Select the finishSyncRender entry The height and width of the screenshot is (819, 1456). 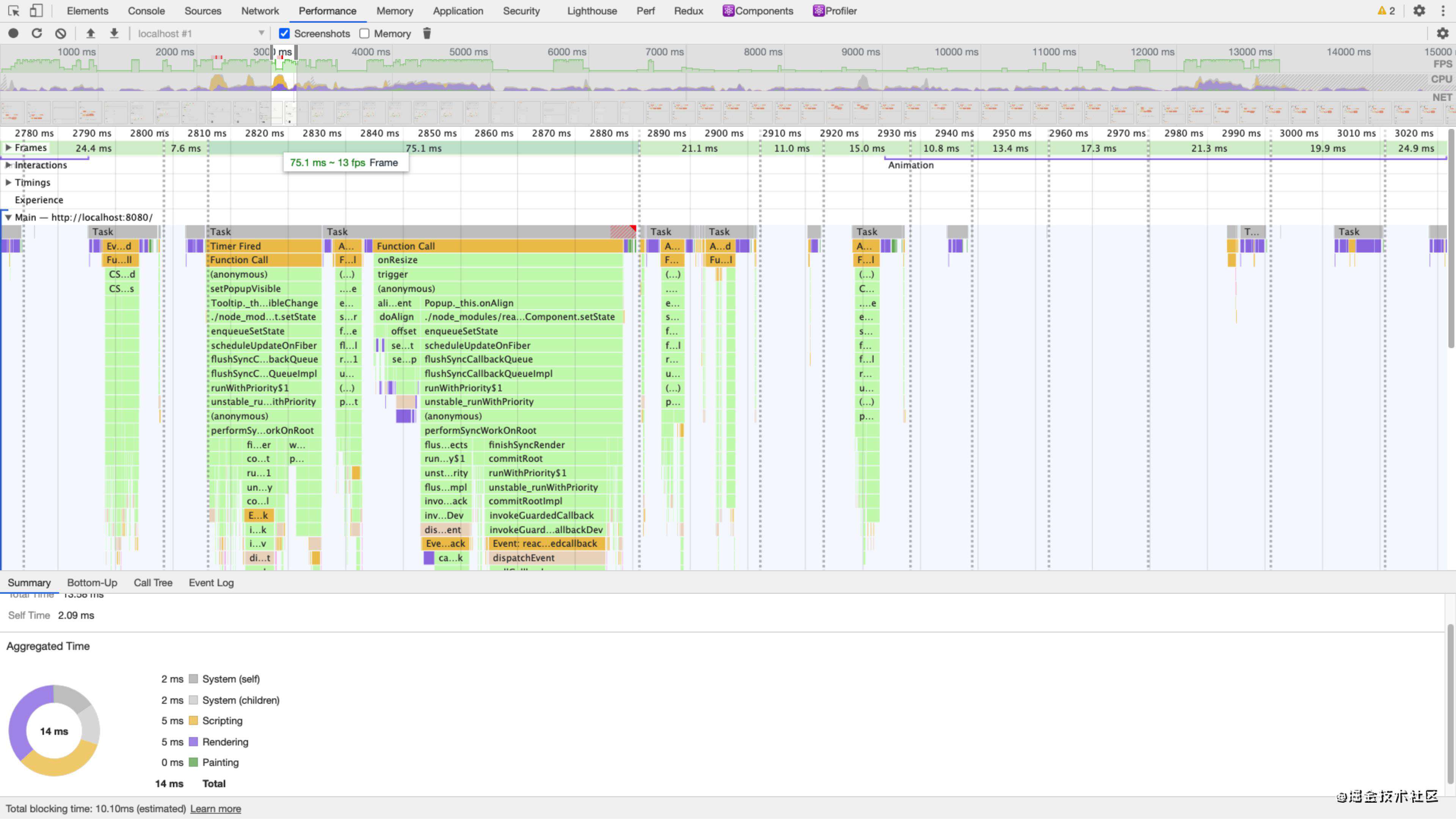(x=554, y=445)
